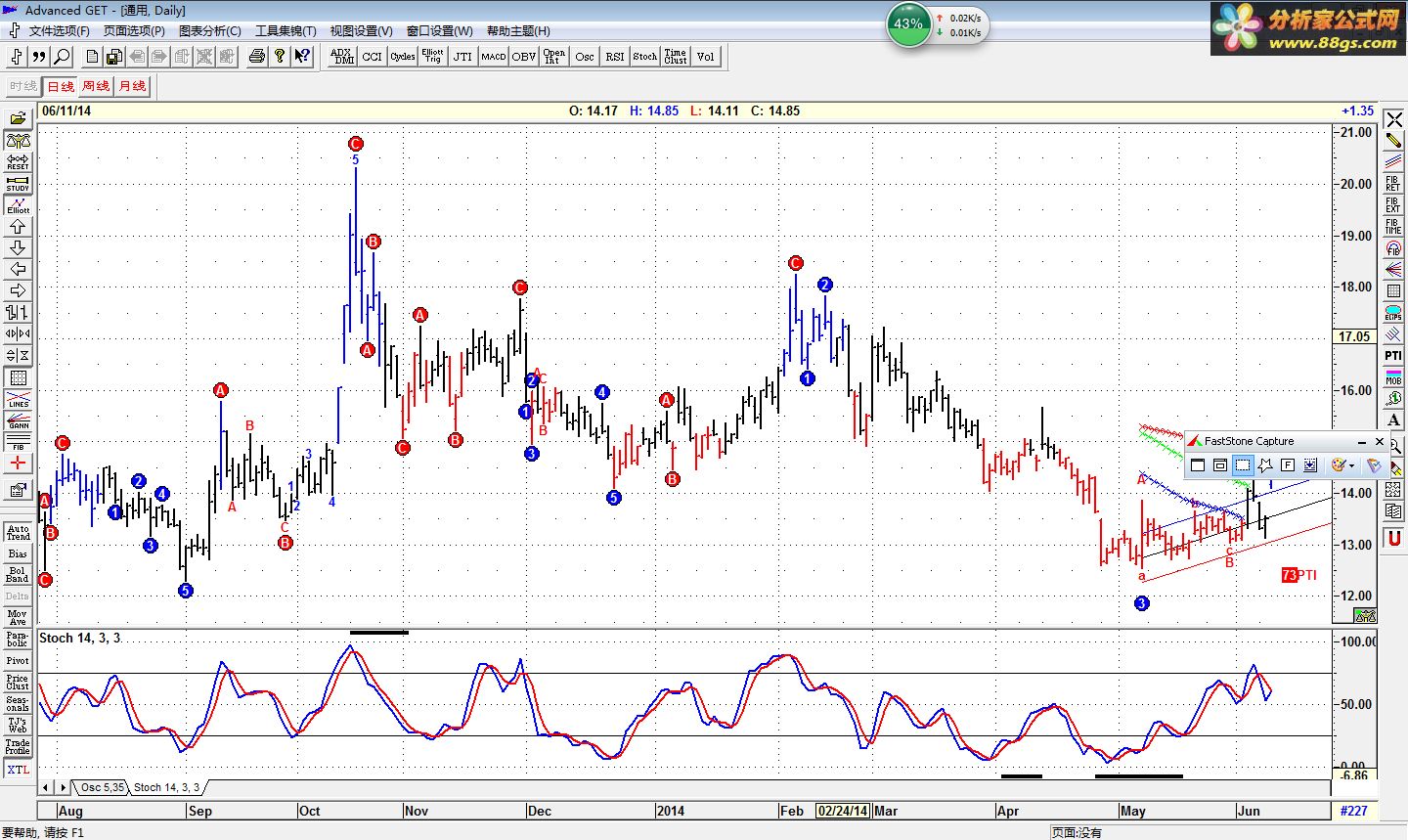Open the 工具集锦(T) menu

286,31
